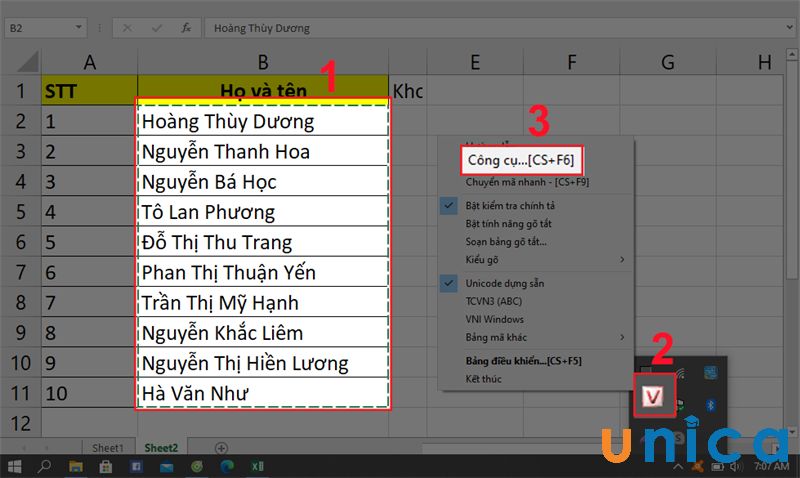Choose 'Chuyển mã nhanh - [CS+F9]'

click(x=527, y=182)
